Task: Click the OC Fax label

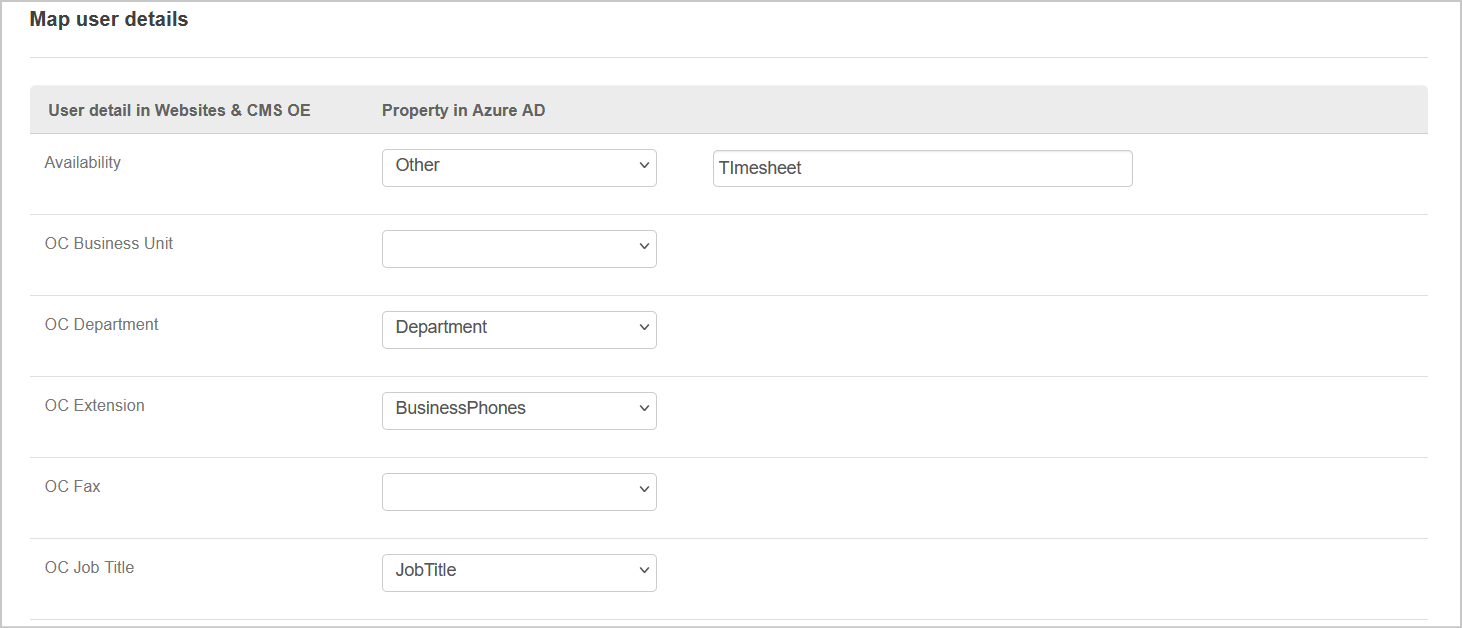Action: [x=73, y=486]
